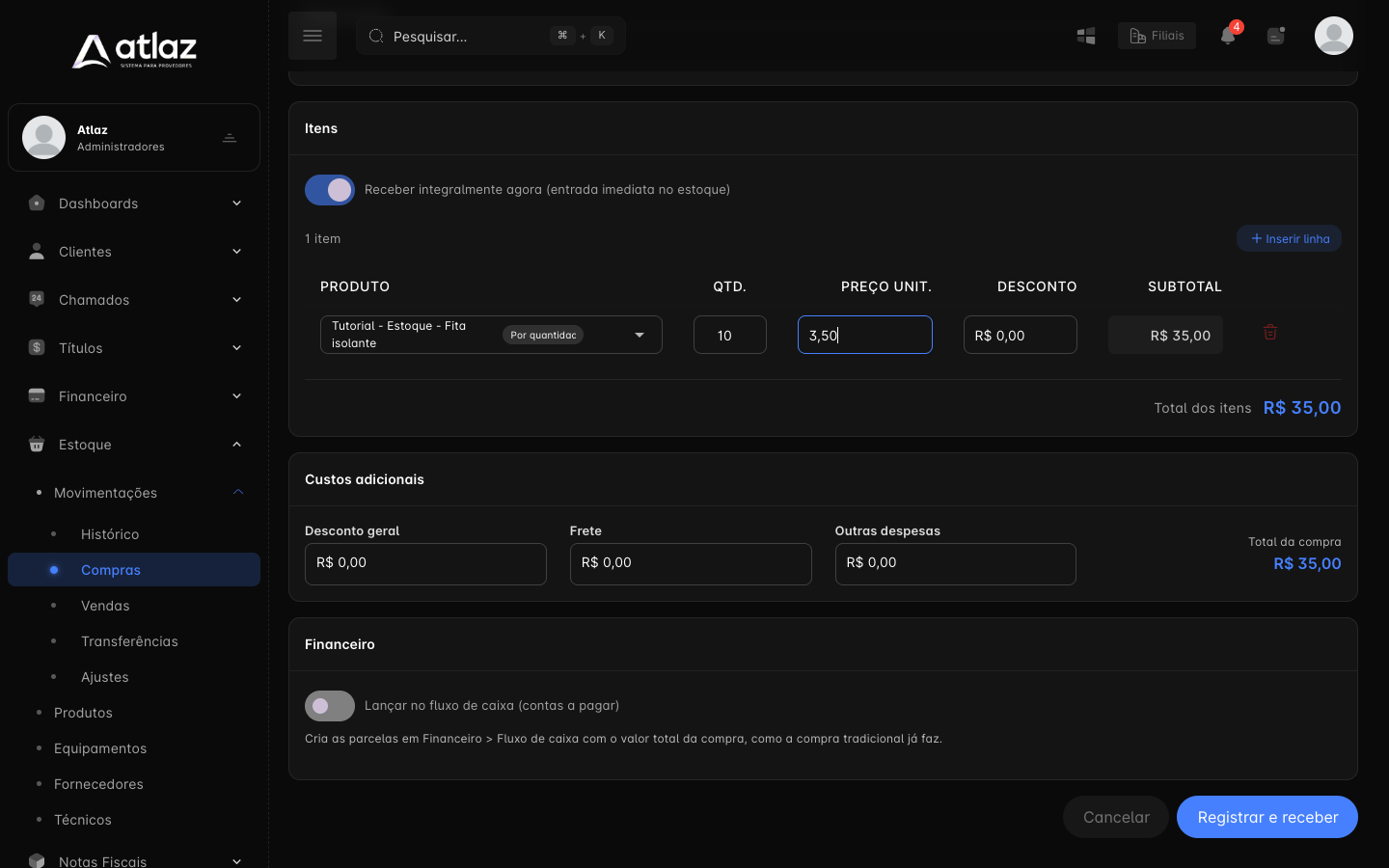Expand the Clientes menu chevron
Image resolution: width=1389 pixels, height=868 pixels.
tap(236, 252)
